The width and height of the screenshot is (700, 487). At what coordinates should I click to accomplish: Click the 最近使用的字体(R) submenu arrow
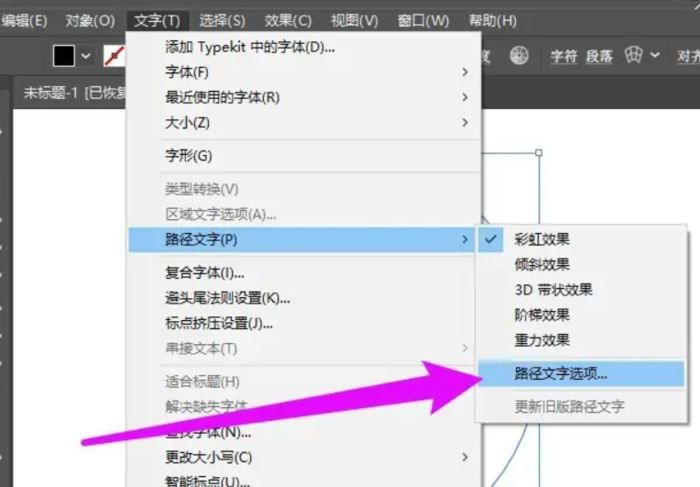click(465, 97)
